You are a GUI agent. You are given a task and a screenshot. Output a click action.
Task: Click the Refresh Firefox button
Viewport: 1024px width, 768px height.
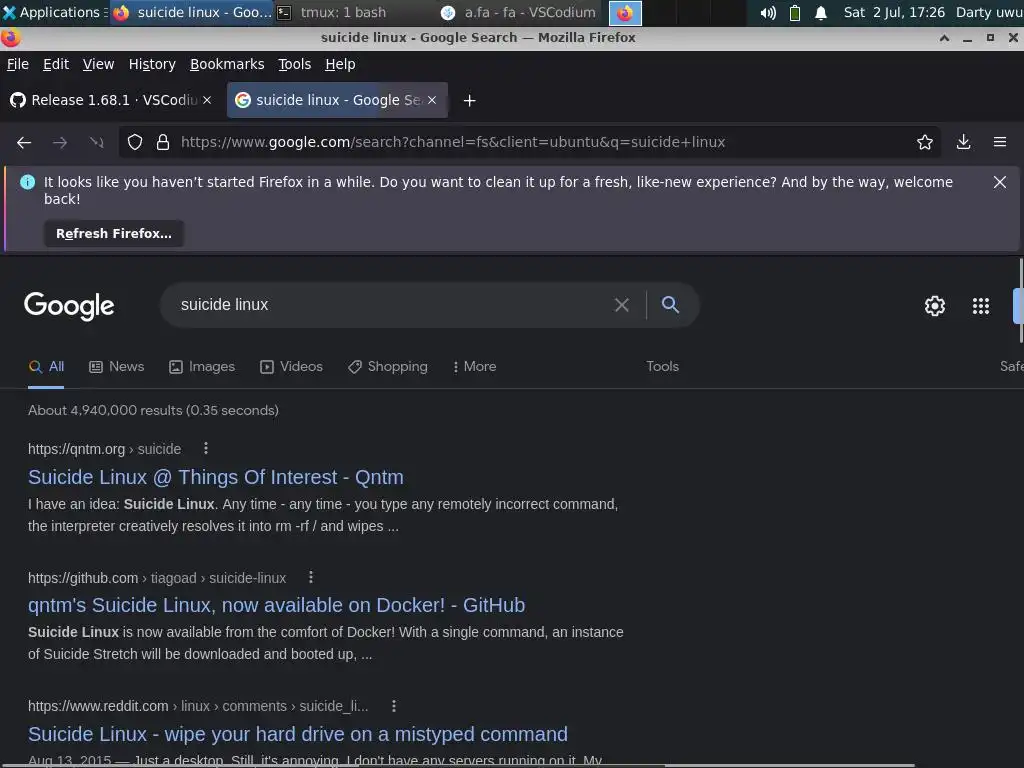click(x=114, y=234)
